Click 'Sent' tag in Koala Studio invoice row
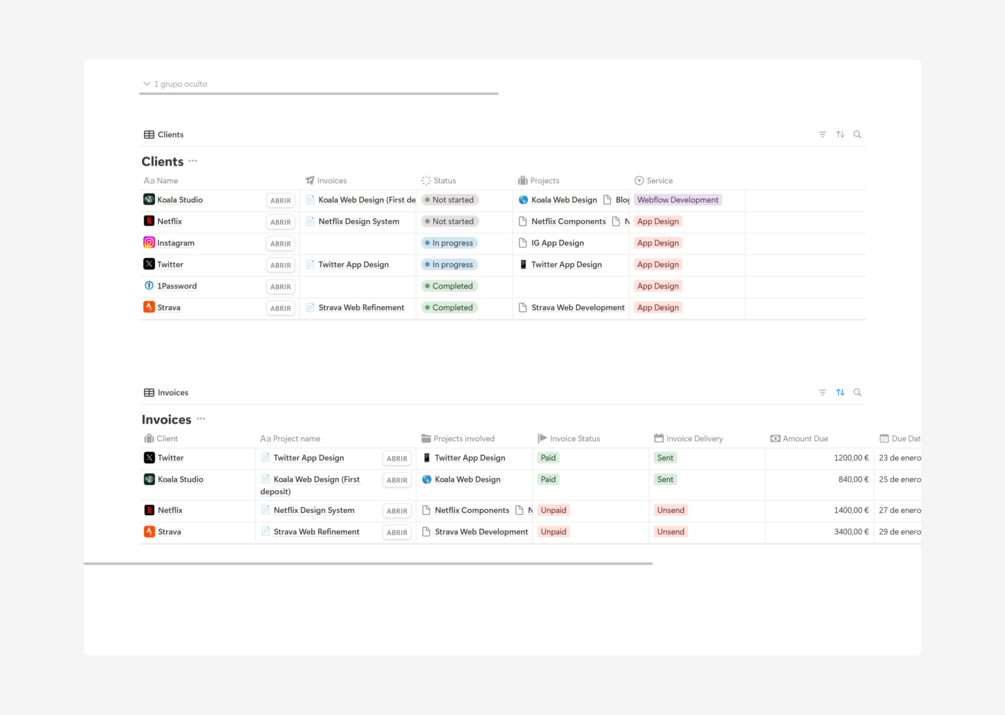 coord(665,479)
